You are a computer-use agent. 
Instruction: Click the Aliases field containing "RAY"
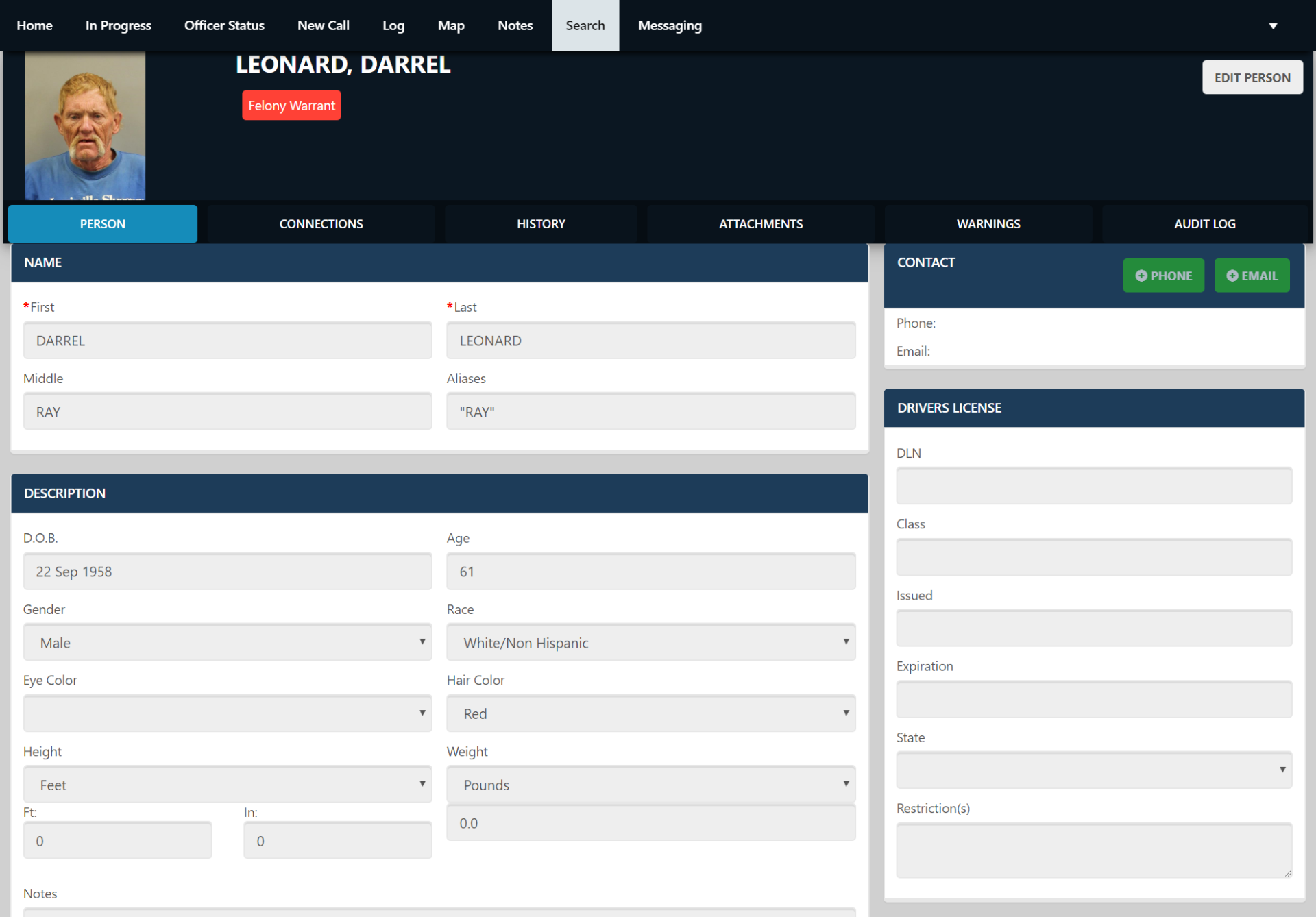(650, 412)
